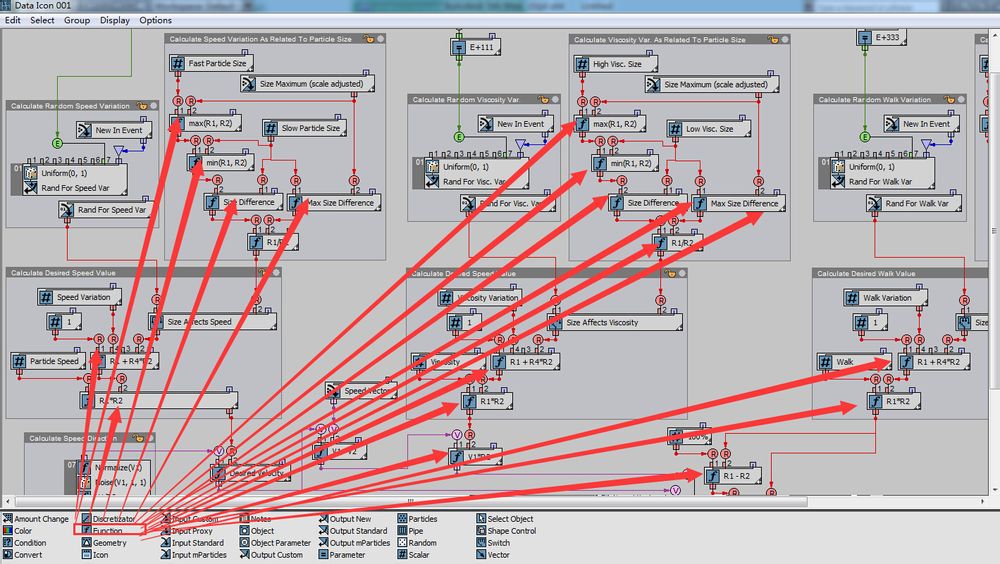Choose Output Standard sub-operator

pos(353,531)
